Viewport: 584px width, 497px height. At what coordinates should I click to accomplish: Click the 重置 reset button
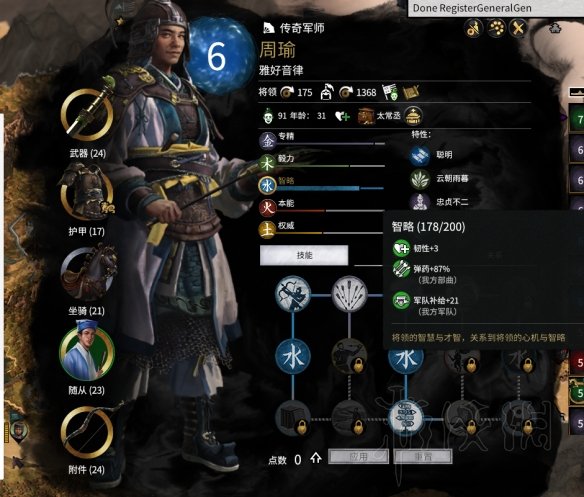(x=423, y=457)
